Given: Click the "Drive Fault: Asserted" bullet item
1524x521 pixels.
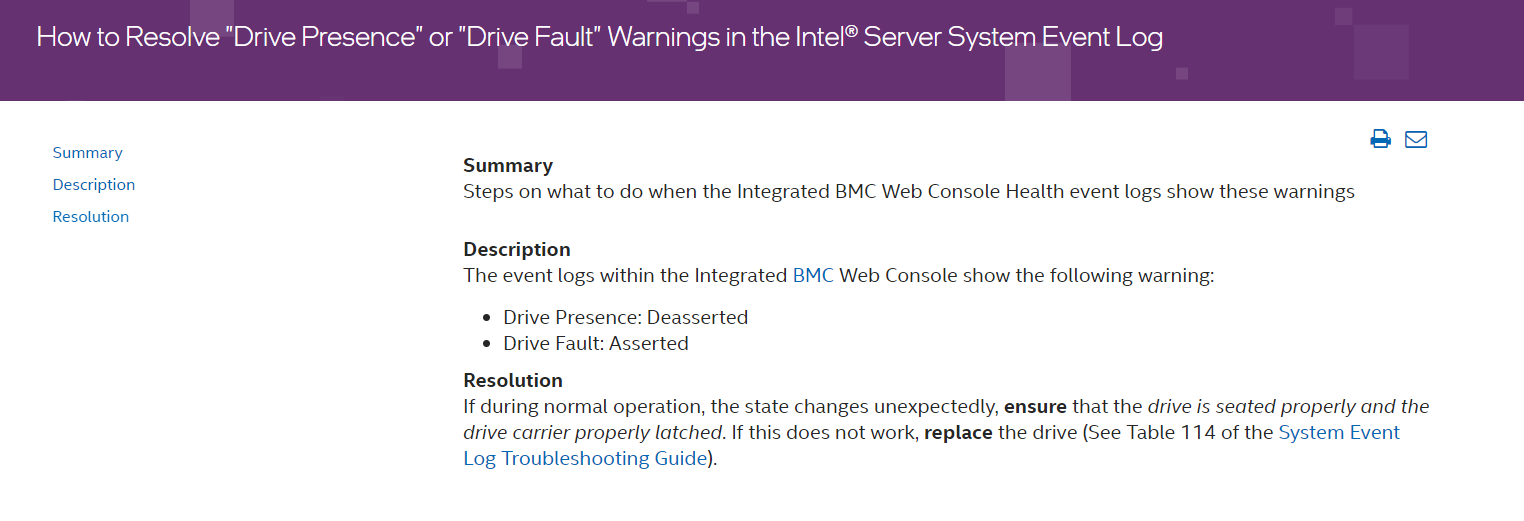Looking at the screenshot, I should coord(595,344).
